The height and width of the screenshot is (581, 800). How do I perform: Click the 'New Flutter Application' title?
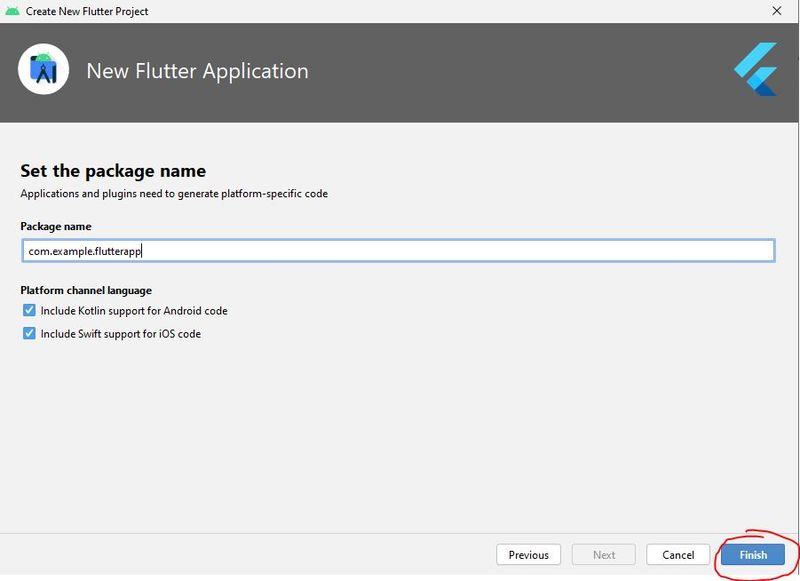(197, 71)
